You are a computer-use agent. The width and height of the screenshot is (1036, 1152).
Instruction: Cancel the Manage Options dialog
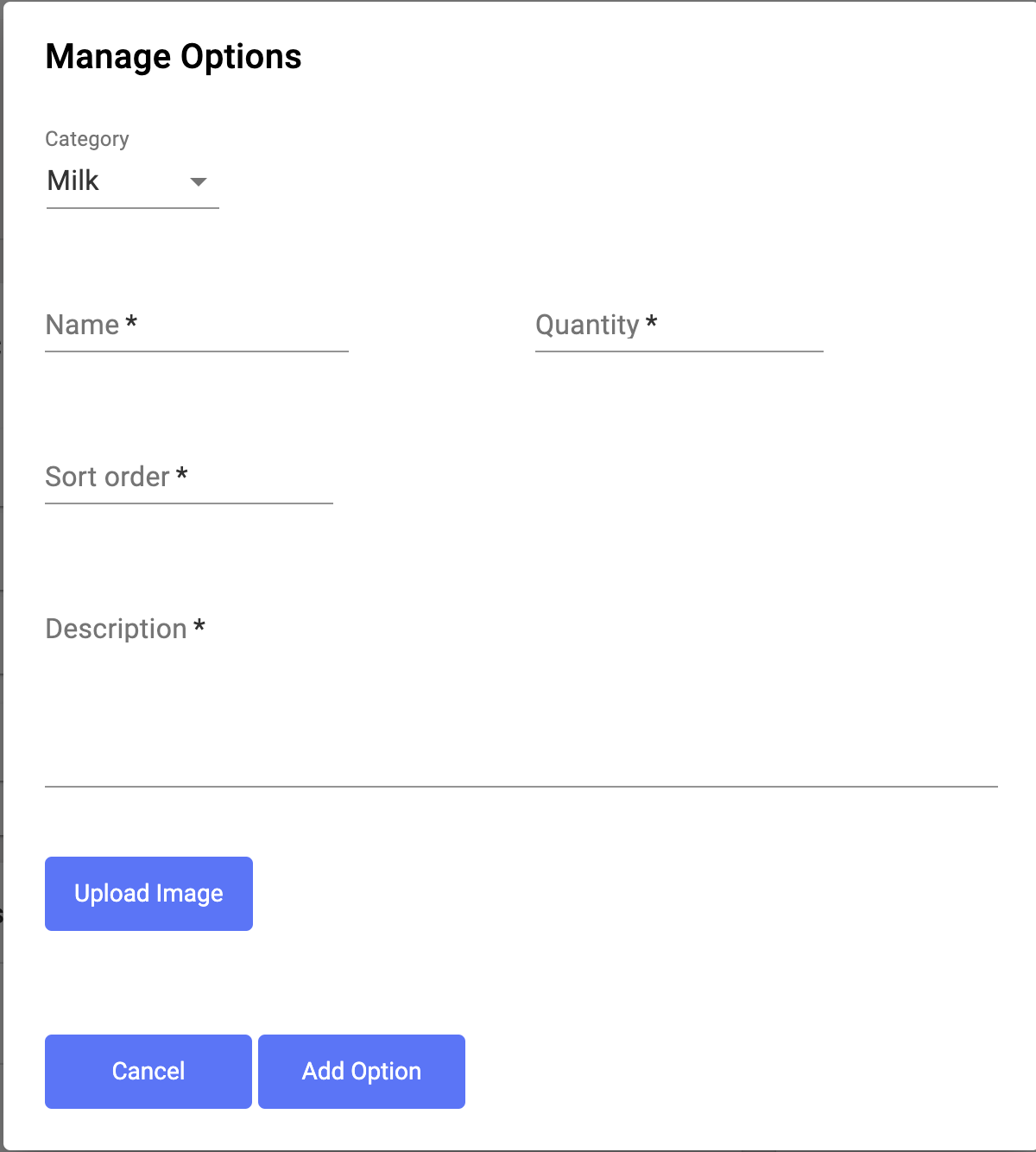pos(148,1071)
